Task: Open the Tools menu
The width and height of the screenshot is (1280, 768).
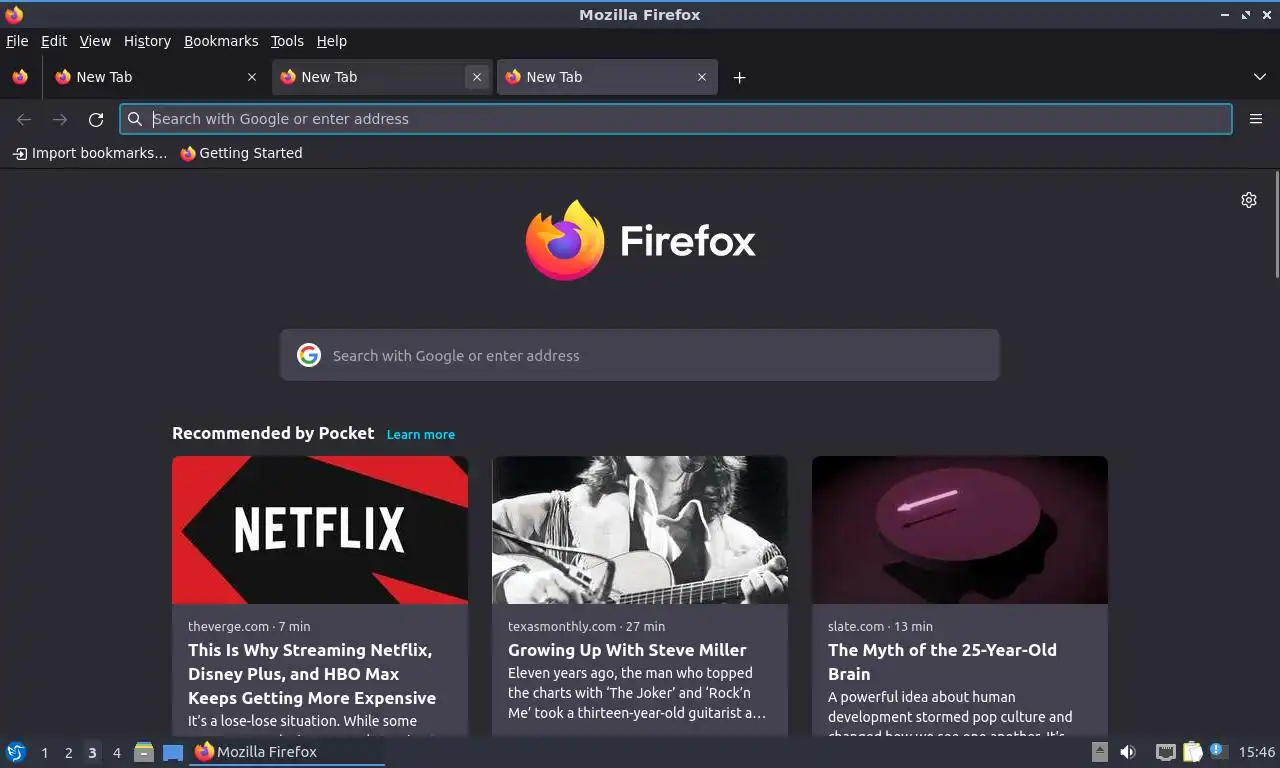Action: point(287,41)
